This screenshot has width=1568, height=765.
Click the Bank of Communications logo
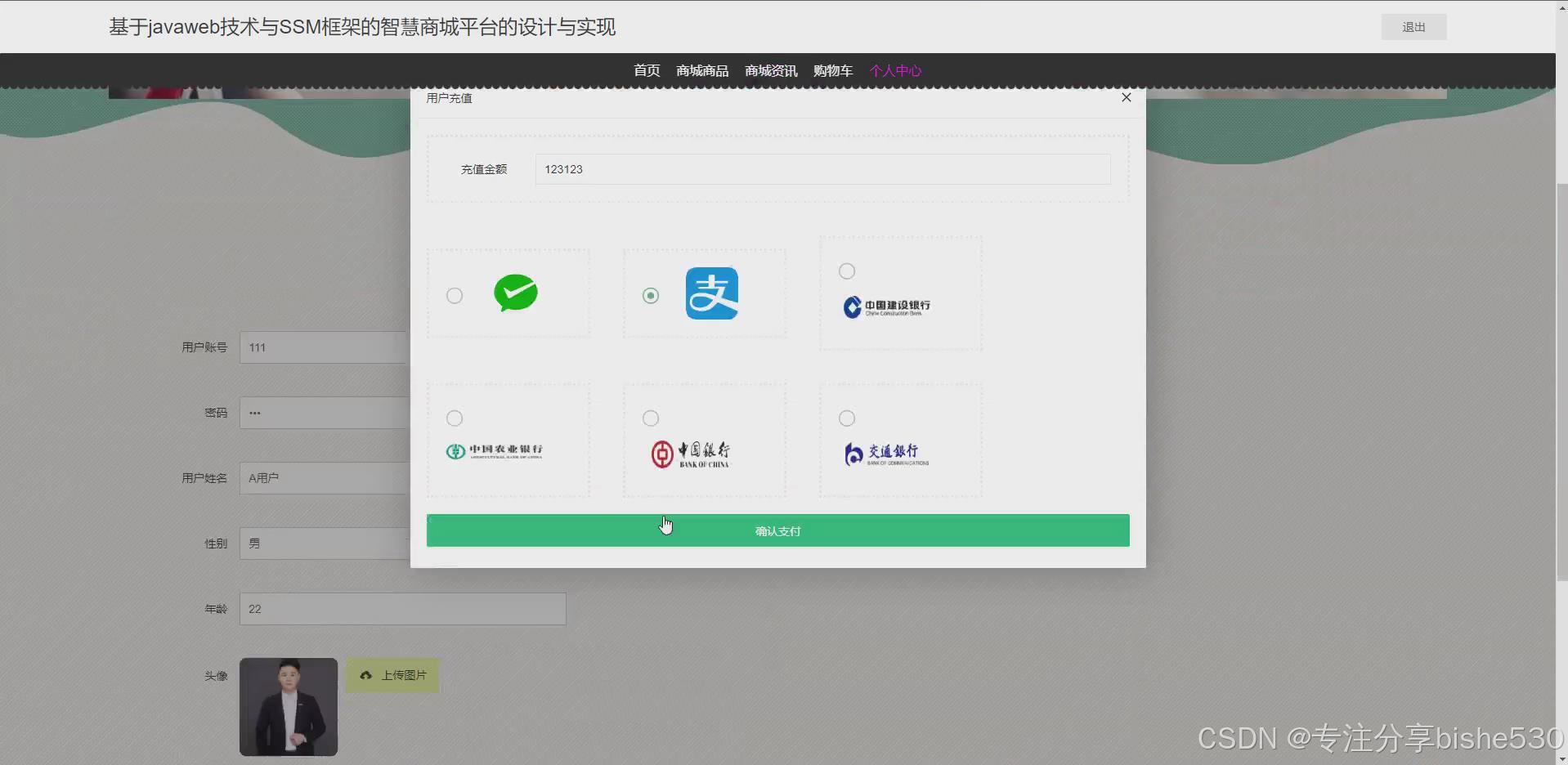887,454
